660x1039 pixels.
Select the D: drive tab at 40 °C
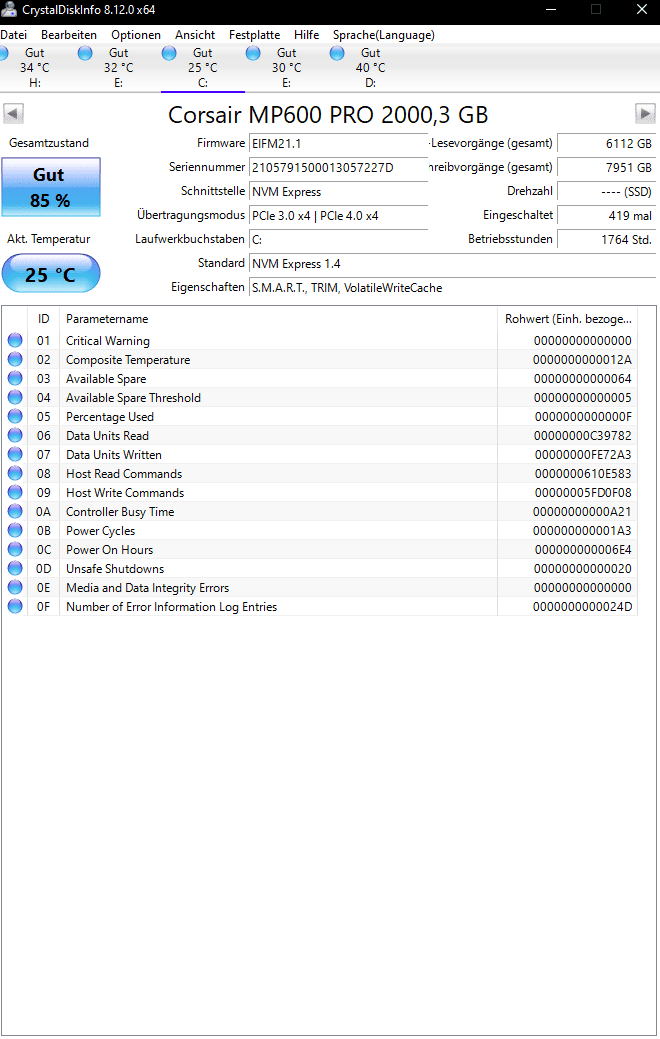coord(370,68)
